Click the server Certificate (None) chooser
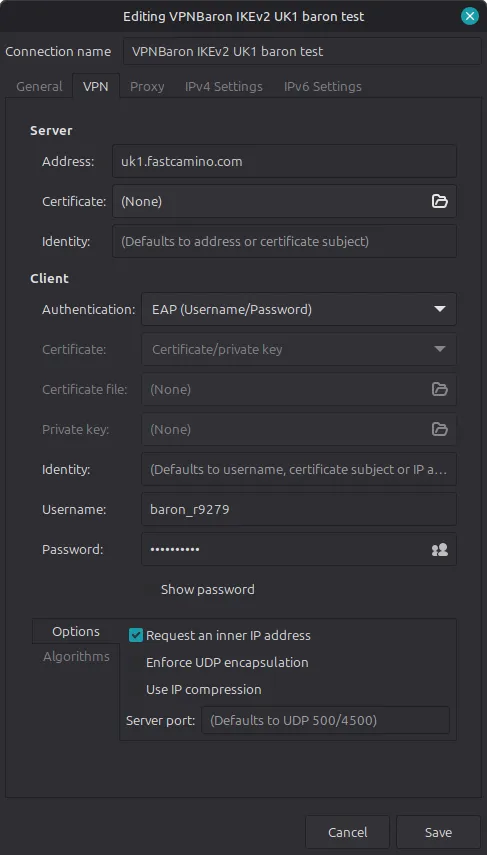The height and width of the screenshot is (855, 487). coord(284,201)
